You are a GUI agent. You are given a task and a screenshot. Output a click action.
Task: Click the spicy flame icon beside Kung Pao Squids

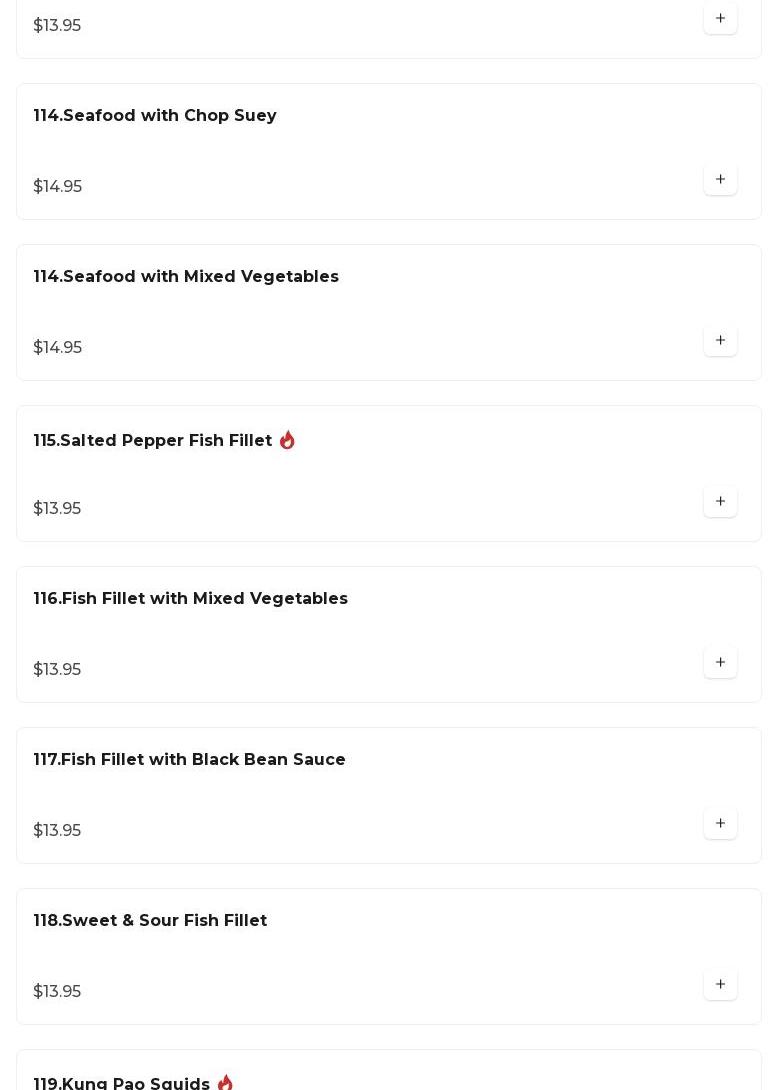click(225, 1083)
